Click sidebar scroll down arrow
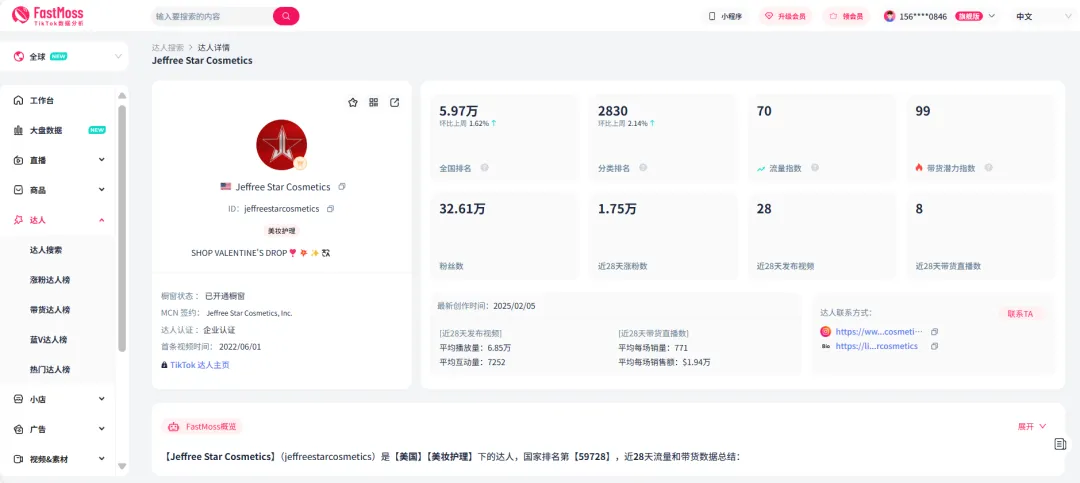Image resolution: width=1080 pixels, height=483 pixels. (x=122, y=466)
